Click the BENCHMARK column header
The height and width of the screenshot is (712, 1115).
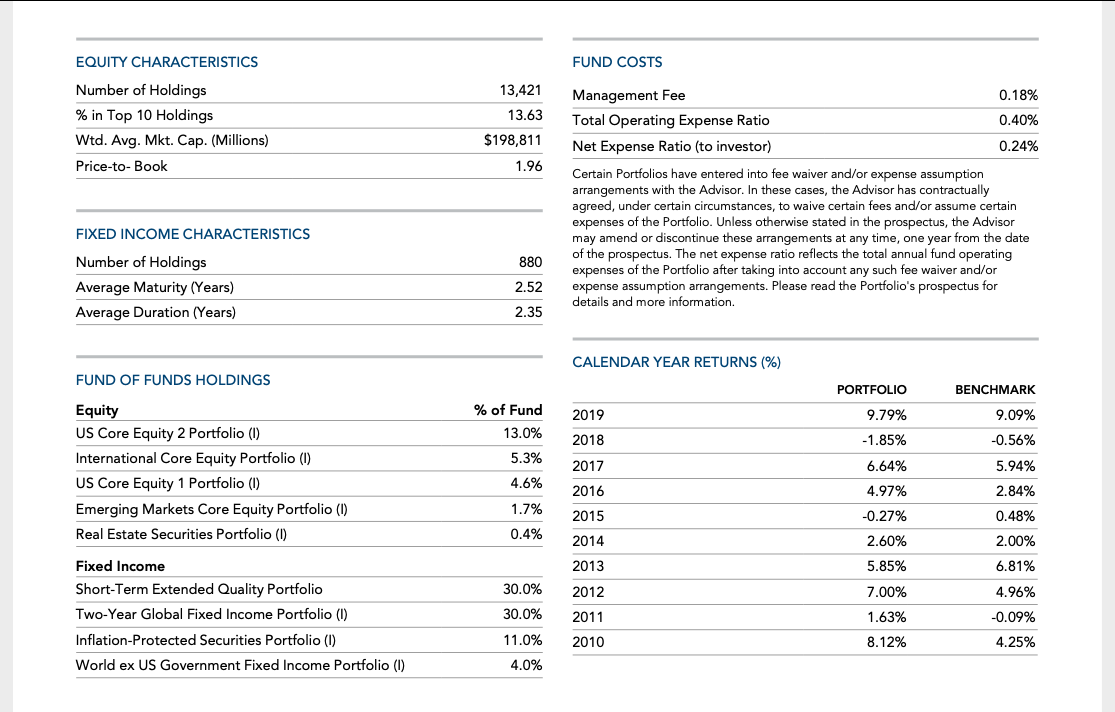(995, 390)
